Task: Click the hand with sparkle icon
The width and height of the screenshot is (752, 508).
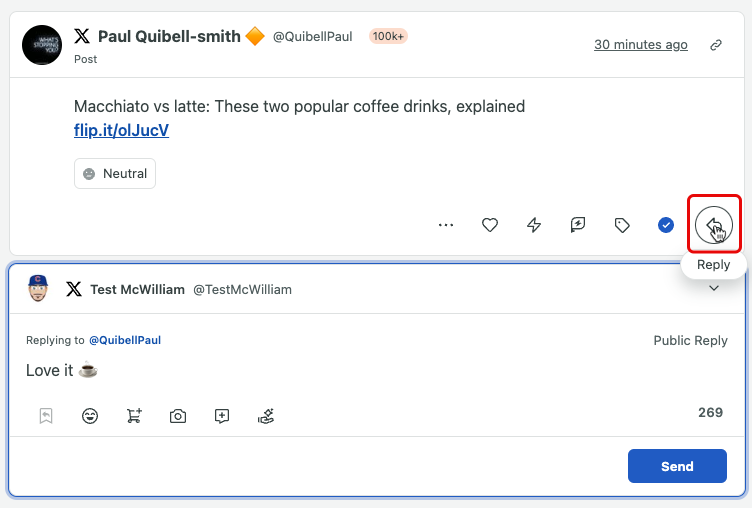Action: pos(266,416)
